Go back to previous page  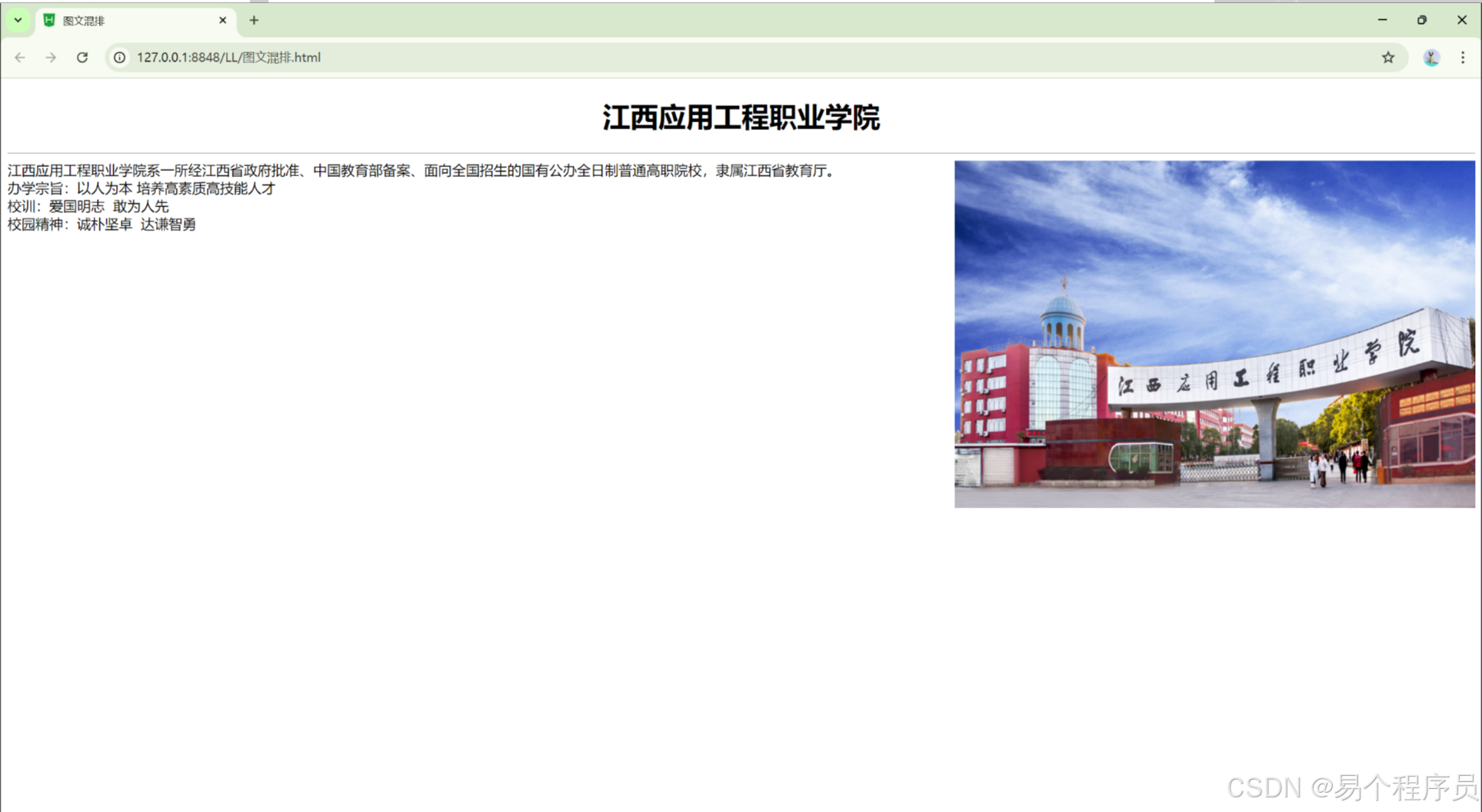click(20, 58)
